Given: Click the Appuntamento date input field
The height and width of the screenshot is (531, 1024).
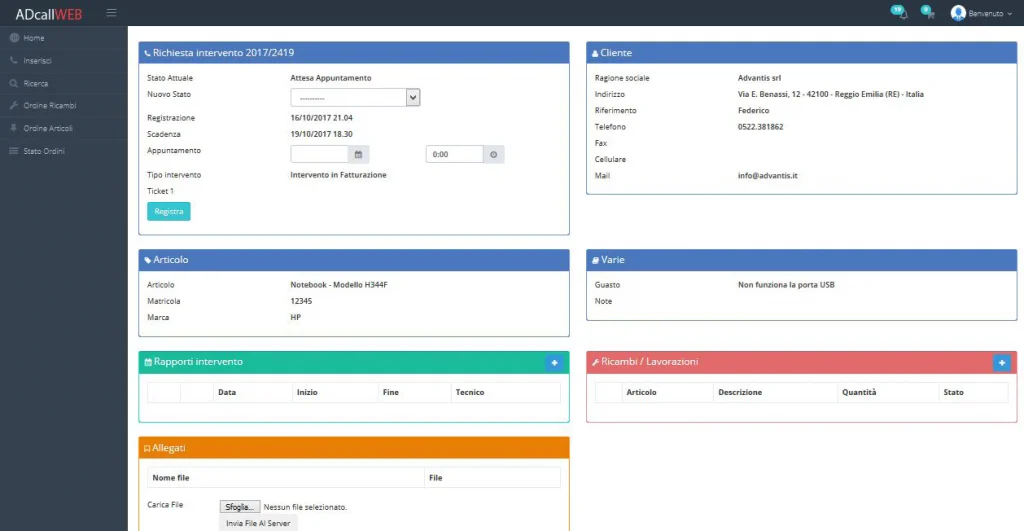Looking at the screenshot, I should click(x=319, y=155).
